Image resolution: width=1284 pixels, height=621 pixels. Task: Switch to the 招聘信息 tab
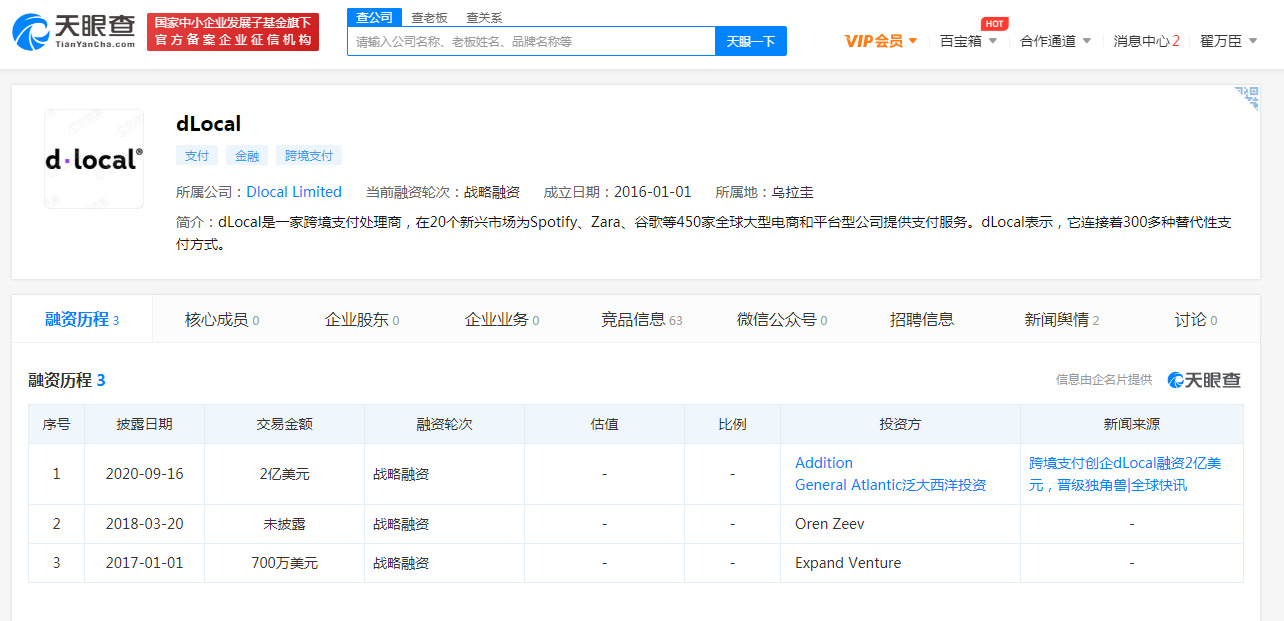click(x=922, y=319)
